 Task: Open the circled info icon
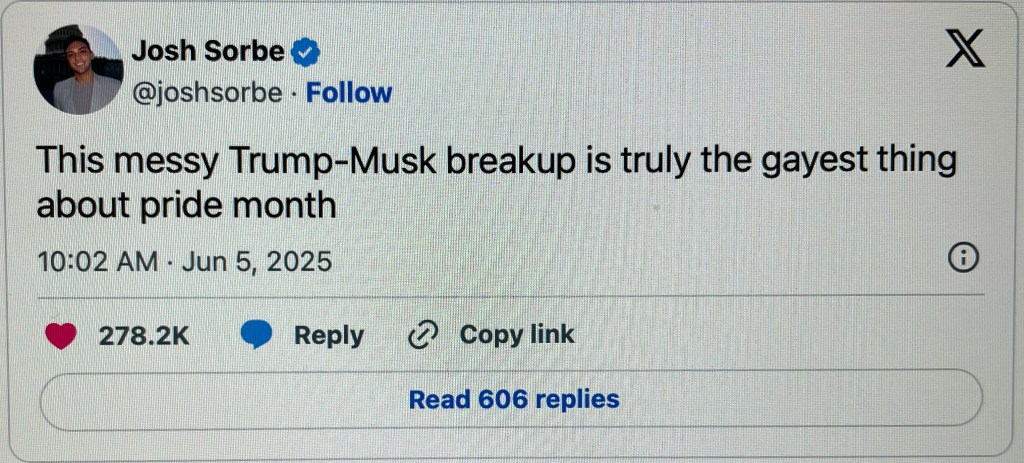coord(961,258)
